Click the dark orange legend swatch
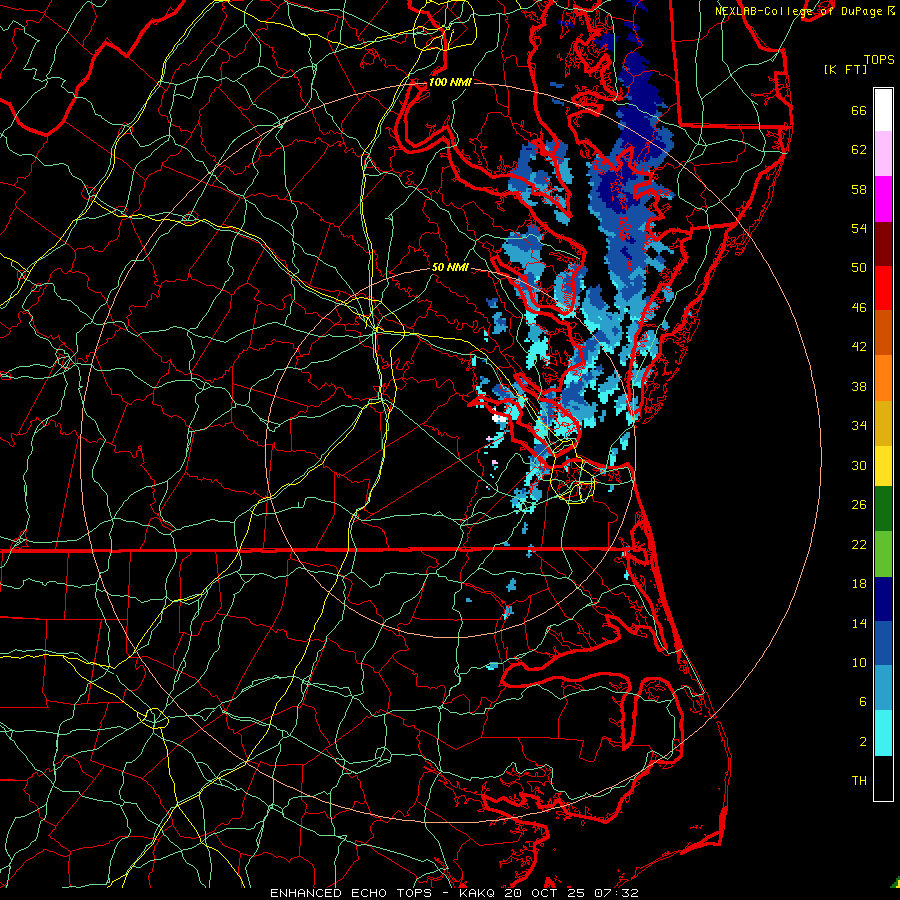Image resolution: width=900 pixels, height=900 pixels. [883, 333]
